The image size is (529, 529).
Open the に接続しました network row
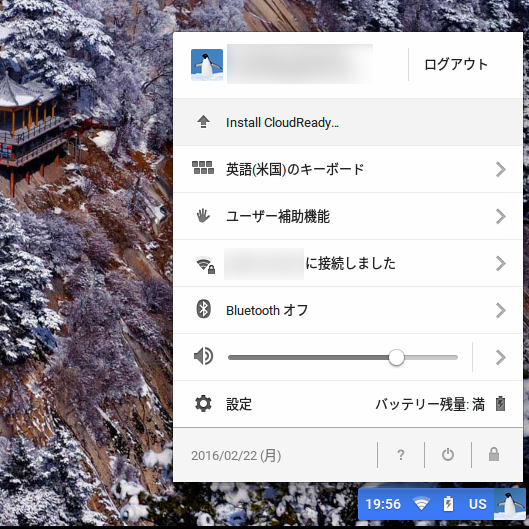pos(348,263)
